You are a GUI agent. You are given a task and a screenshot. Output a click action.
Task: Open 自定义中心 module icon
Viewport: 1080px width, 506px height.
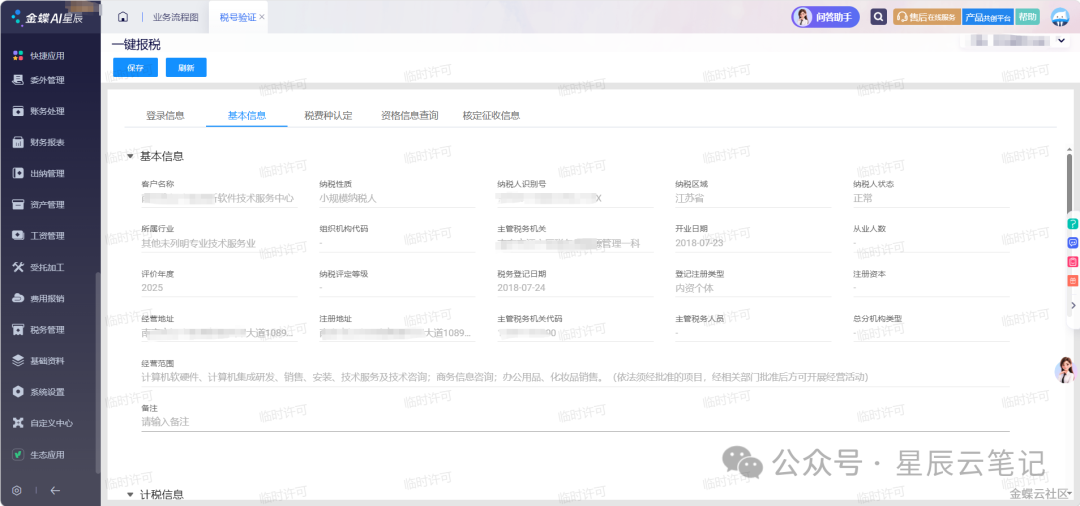tap(19, 423)
